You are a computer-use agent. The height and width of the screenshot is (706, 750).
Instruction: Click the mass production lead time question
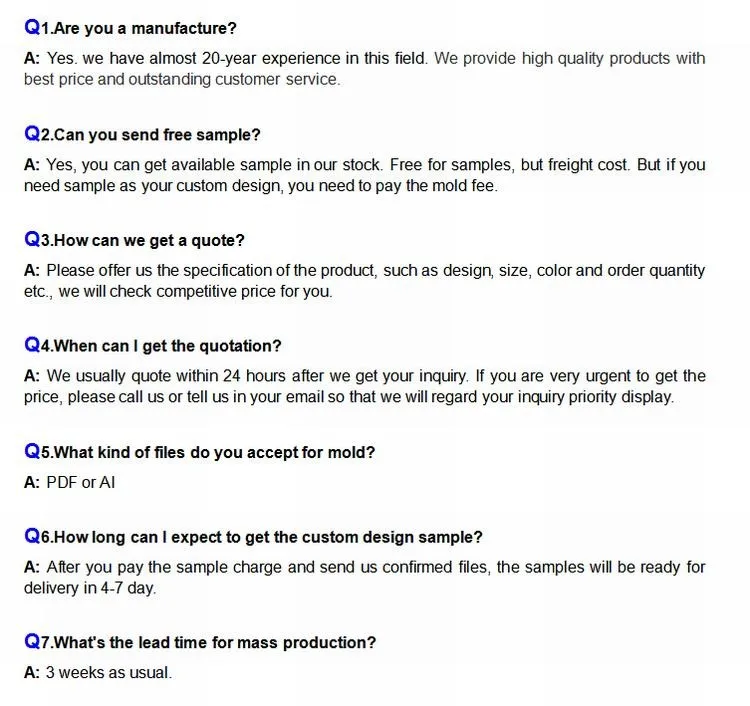click(x=215, y=643)
